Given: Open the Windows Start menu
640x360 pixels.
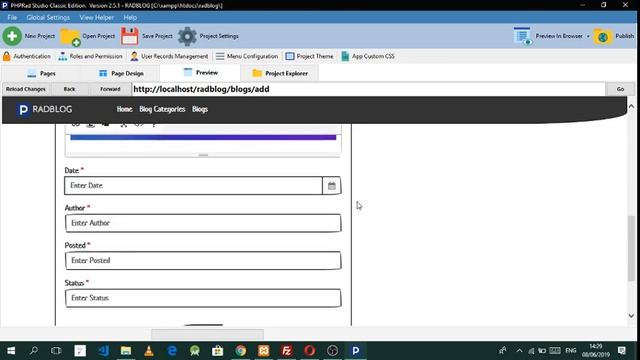Looking at the screenshot, I should tap(11, 351).
